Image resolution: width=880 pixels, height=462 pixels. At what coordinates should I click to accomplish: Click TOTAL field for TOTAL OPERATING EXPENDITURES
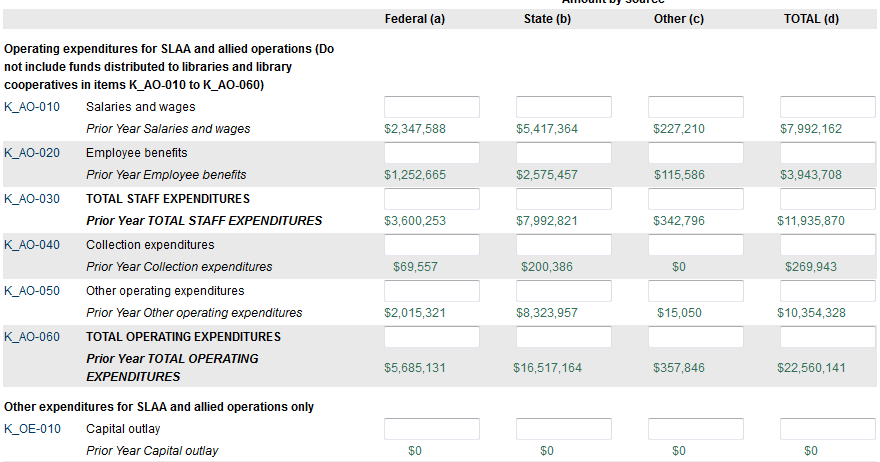click(x=828, y=337)
